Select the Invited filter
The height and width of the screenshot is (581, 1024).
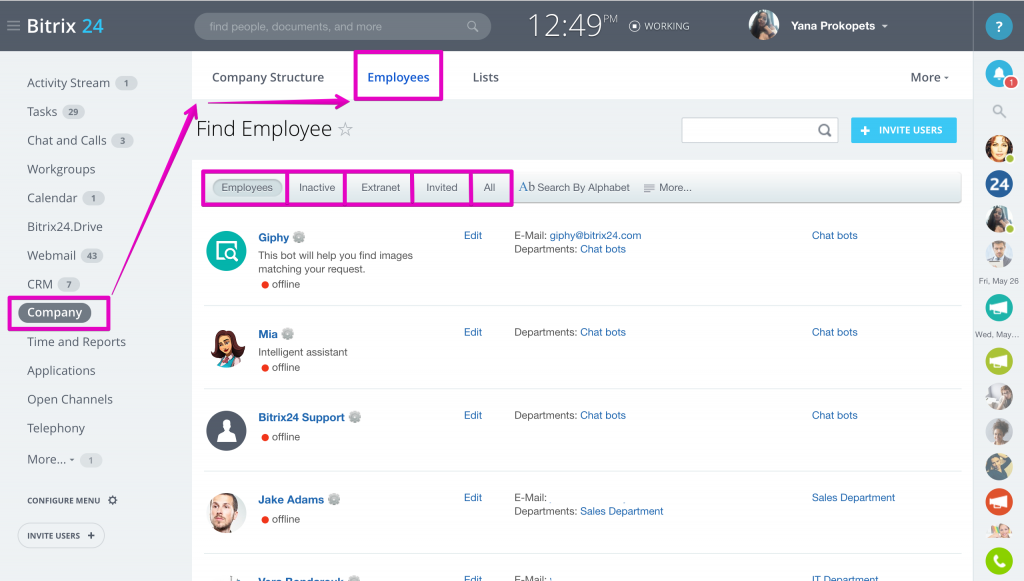pos(441,187)
